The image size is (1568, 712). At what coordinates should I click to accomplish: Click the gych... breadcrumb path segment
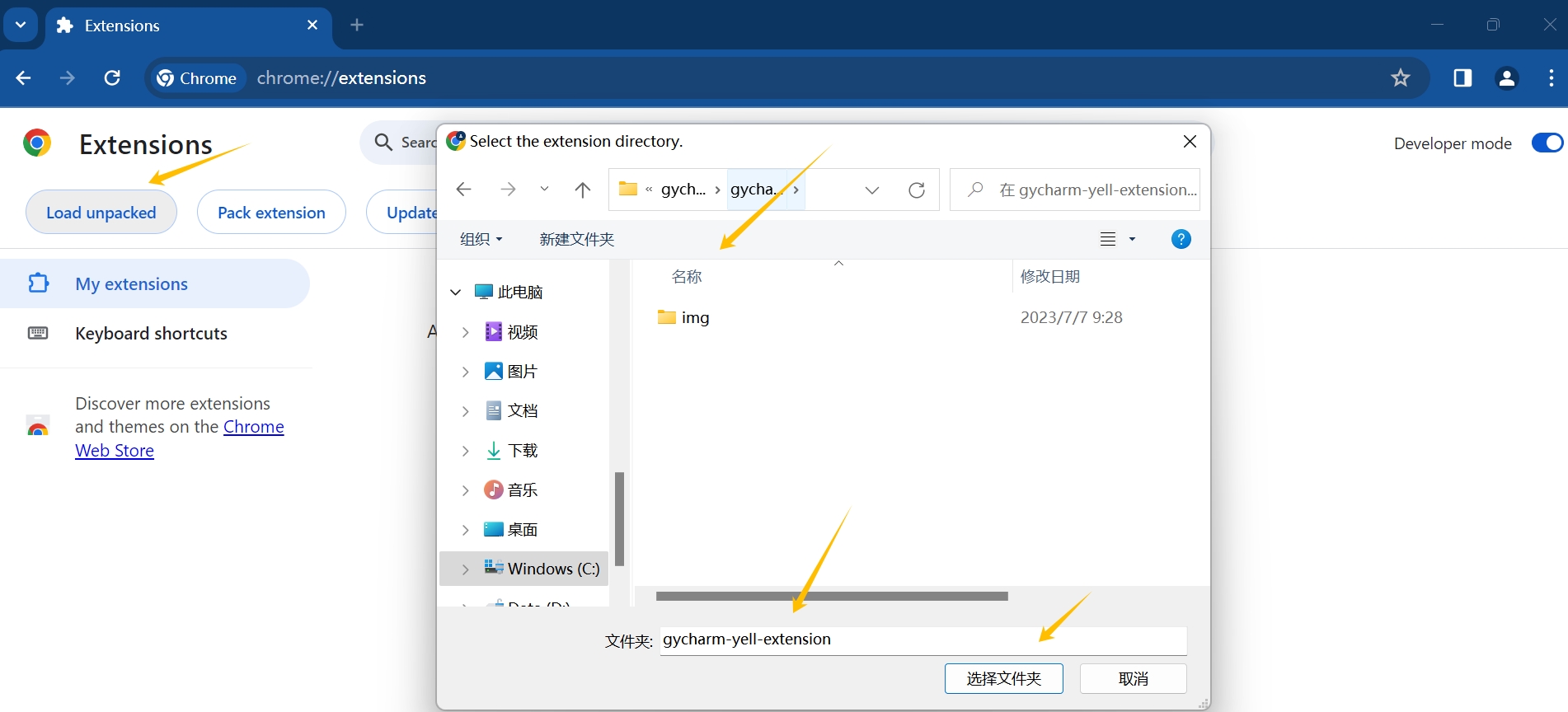pyautogui.click(x=683, y=190)
